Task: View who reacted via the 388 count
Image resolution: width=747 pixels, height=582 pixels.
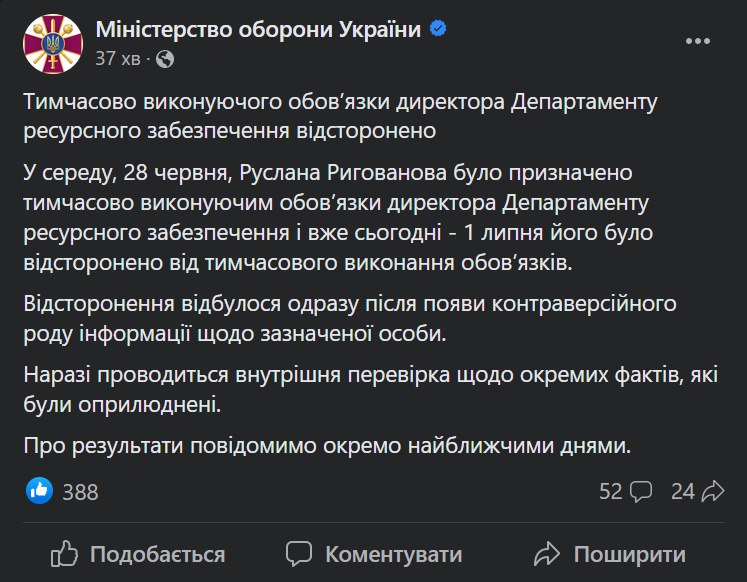Action: pyautogui.click(x=80, y=492)
